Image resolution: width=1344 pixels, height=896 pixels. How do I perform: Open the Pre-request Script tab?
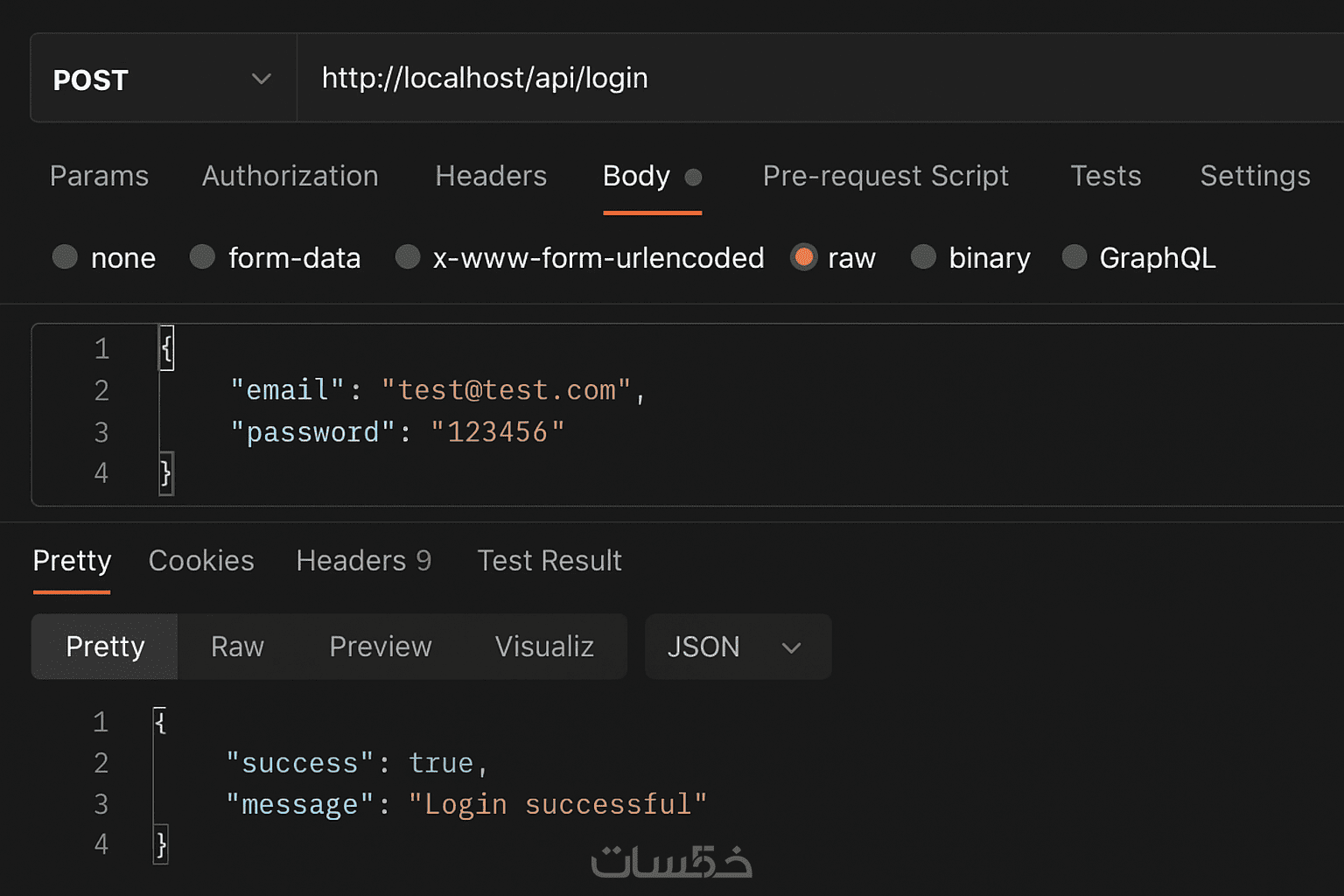[x=885, y=176]
